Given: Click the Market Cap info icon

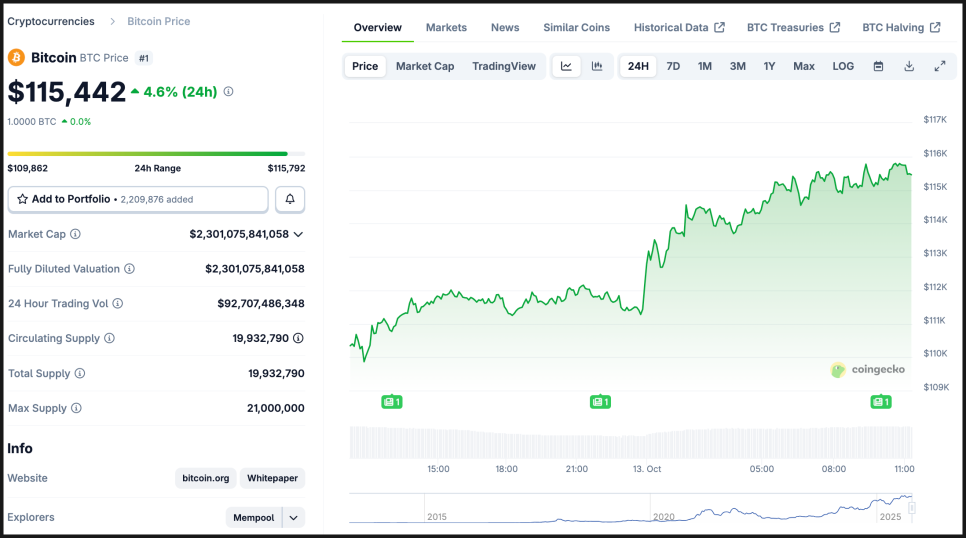Looking at the screenshot, I should pyautogui.click(x=75, y=234).
